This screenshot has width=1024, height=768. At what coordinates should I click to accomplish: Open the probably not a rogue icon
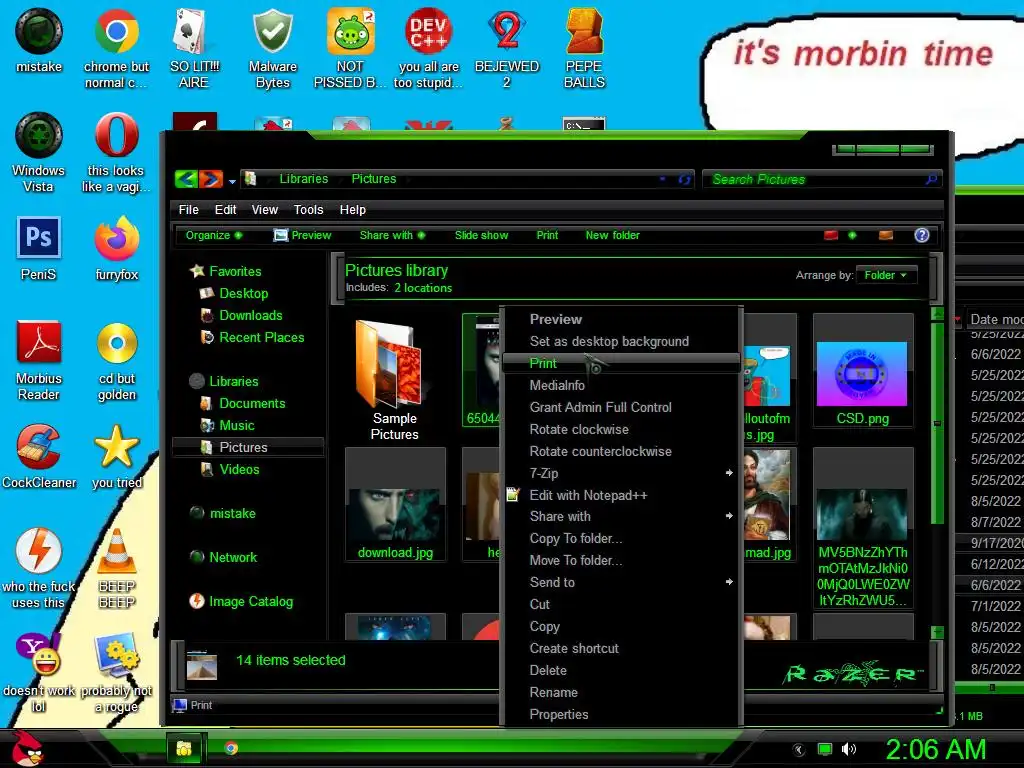pyautogui.click(x=116, y=672)
